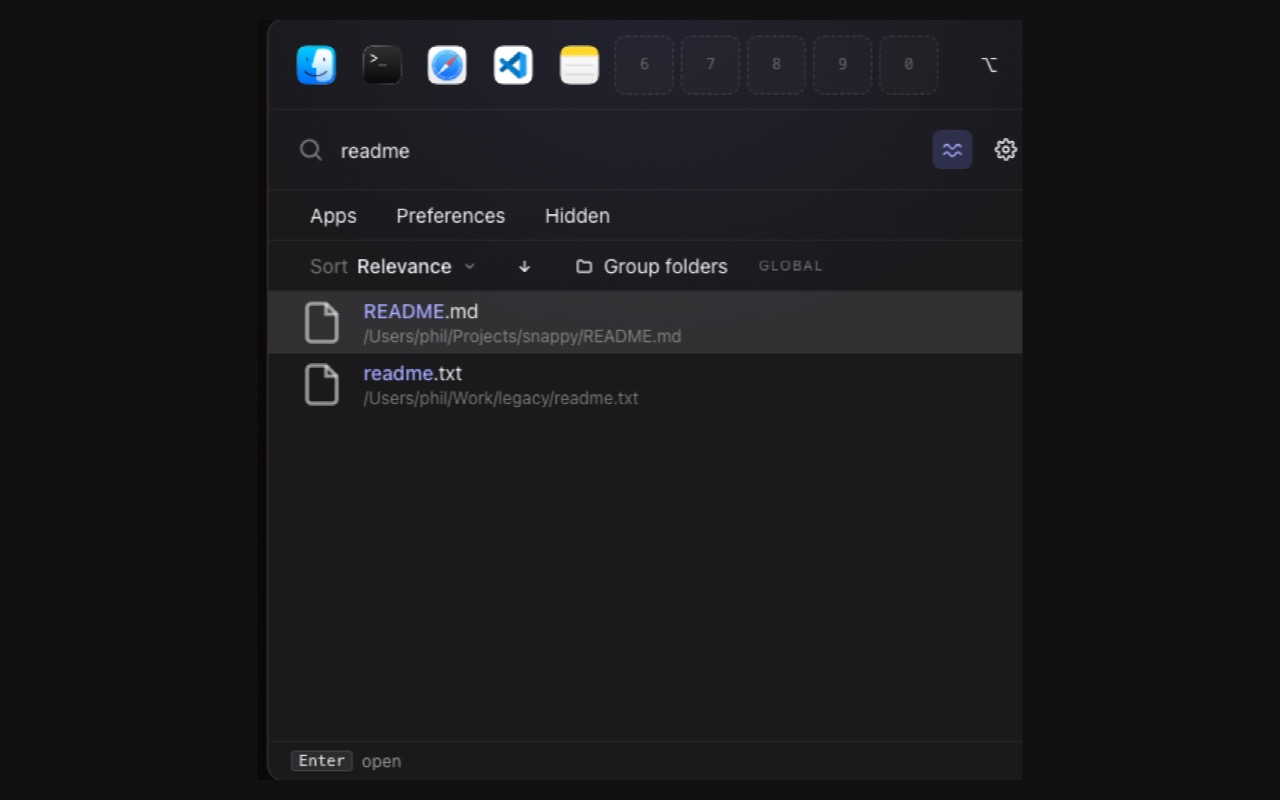Click the search magnifier icon
This screenshot has width=1280, height=800.
click(x=311, y=150)
